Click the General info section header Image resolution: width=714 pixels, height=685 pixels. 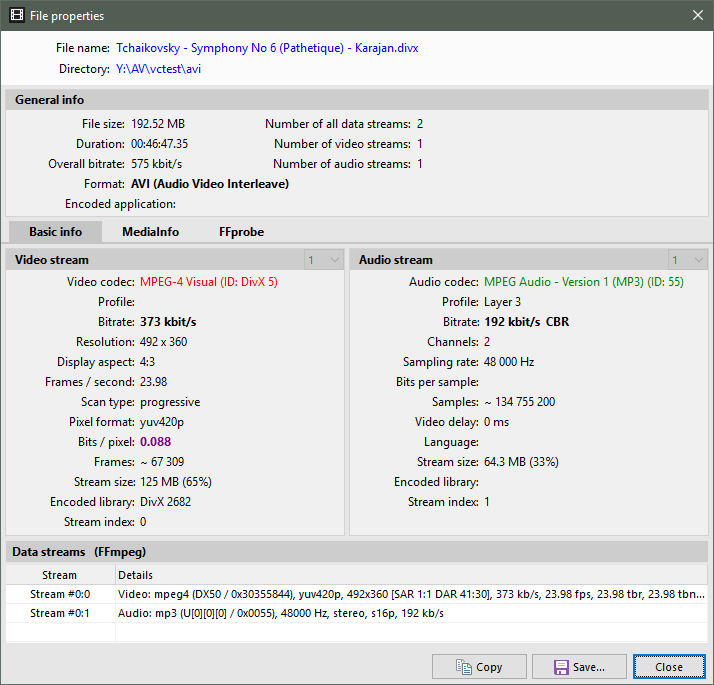(357, 100)
